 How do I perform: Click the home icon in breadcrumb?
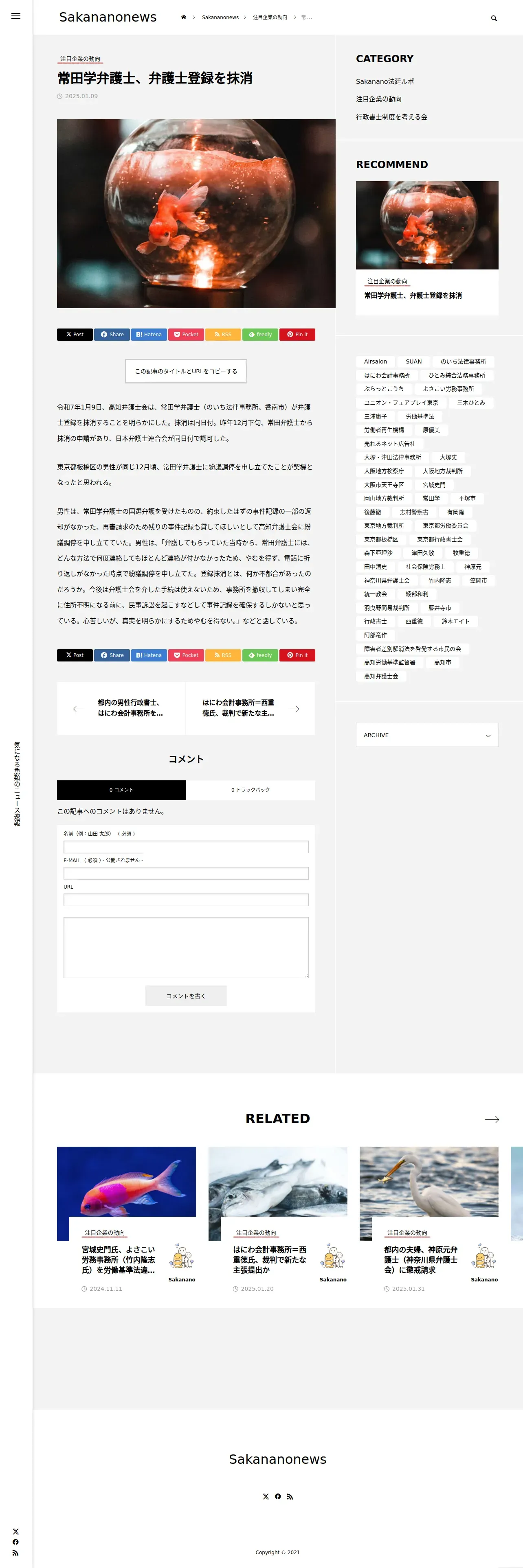pos(183,17)
